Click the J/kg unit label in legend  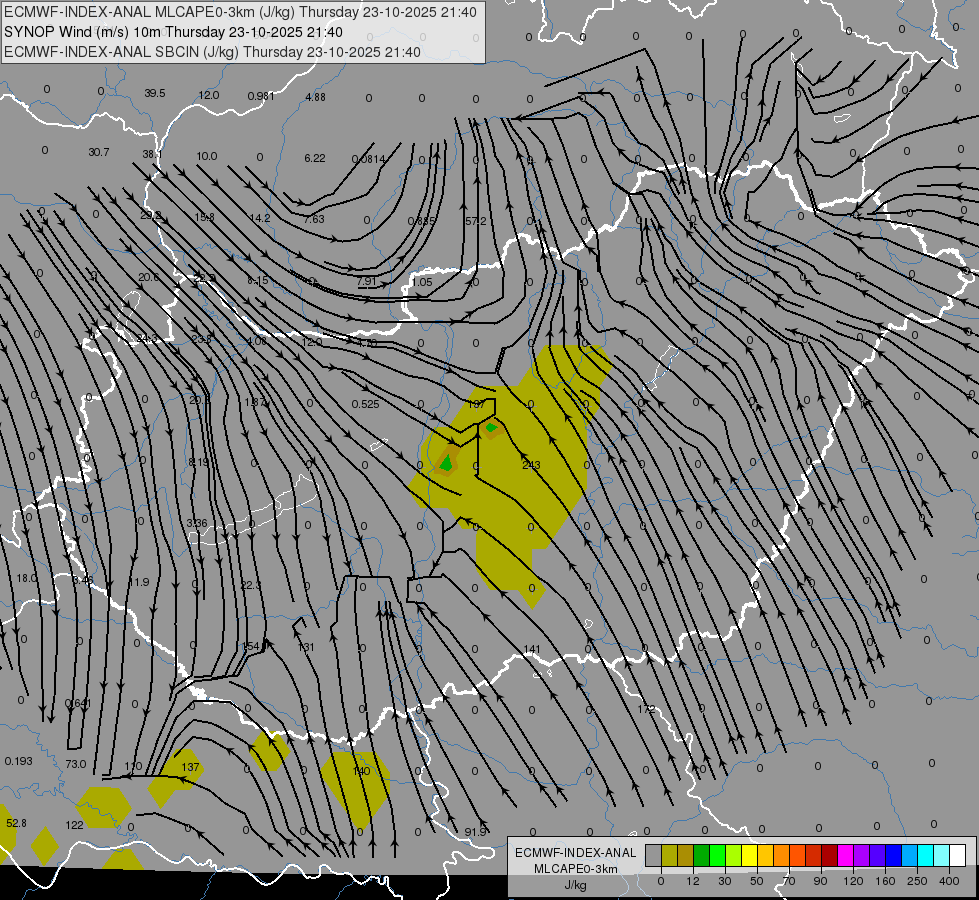pos(575,885)
